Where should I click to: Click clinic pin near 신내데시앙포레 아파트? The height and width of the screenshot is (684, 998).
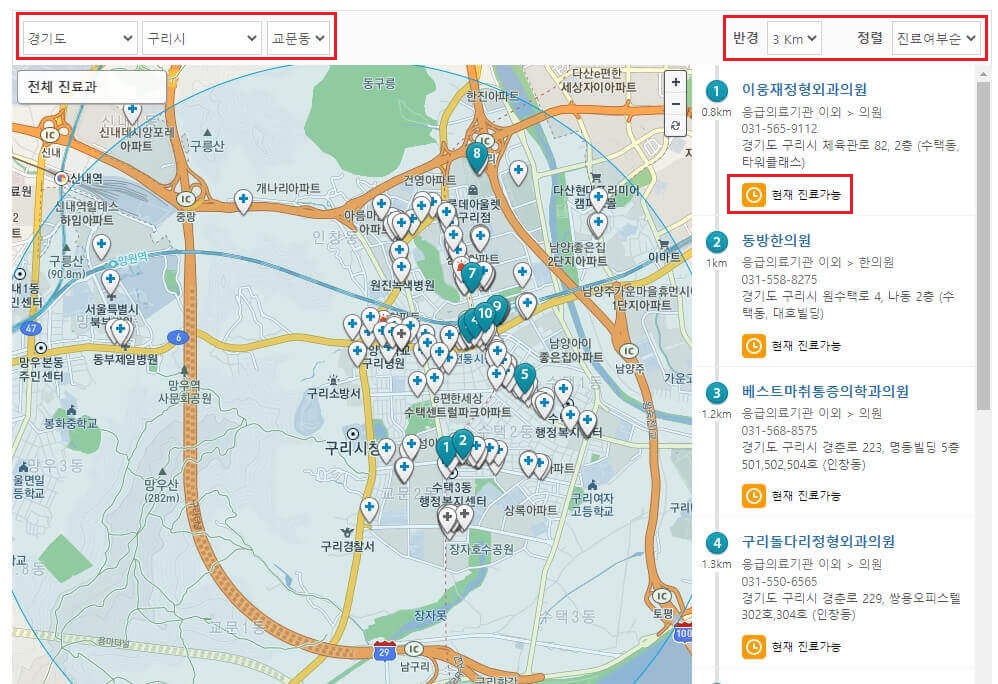click(x=132, y=113)
